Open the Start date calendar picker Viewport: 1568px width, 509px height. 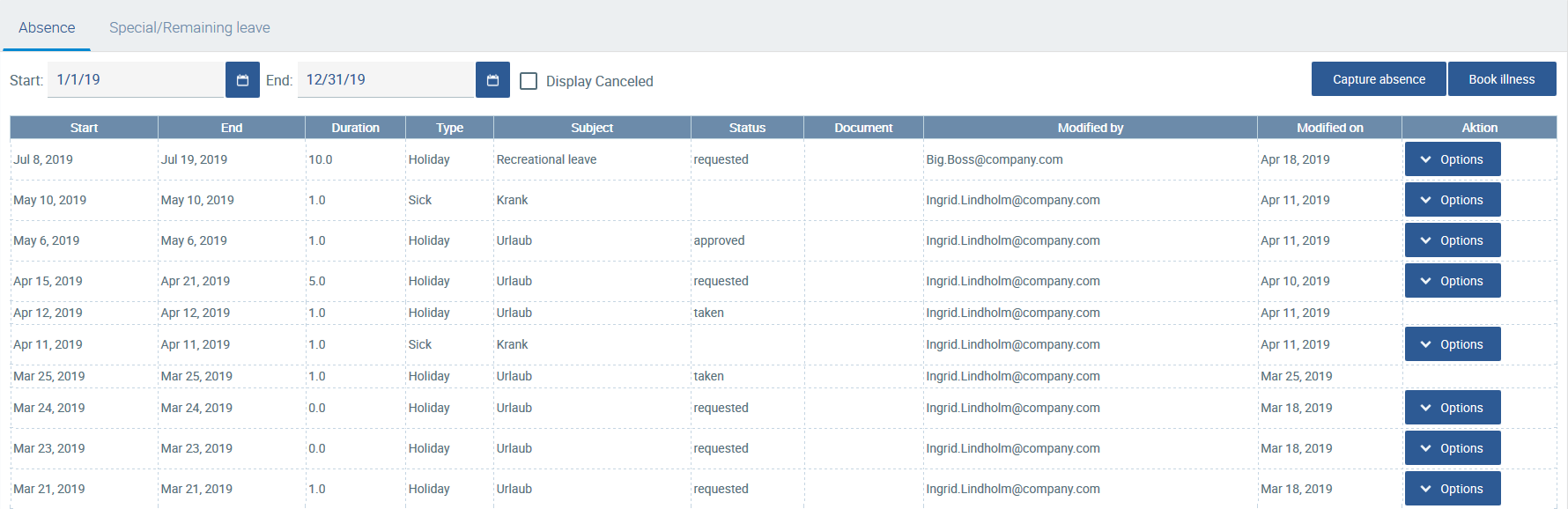tap(242, 80)
